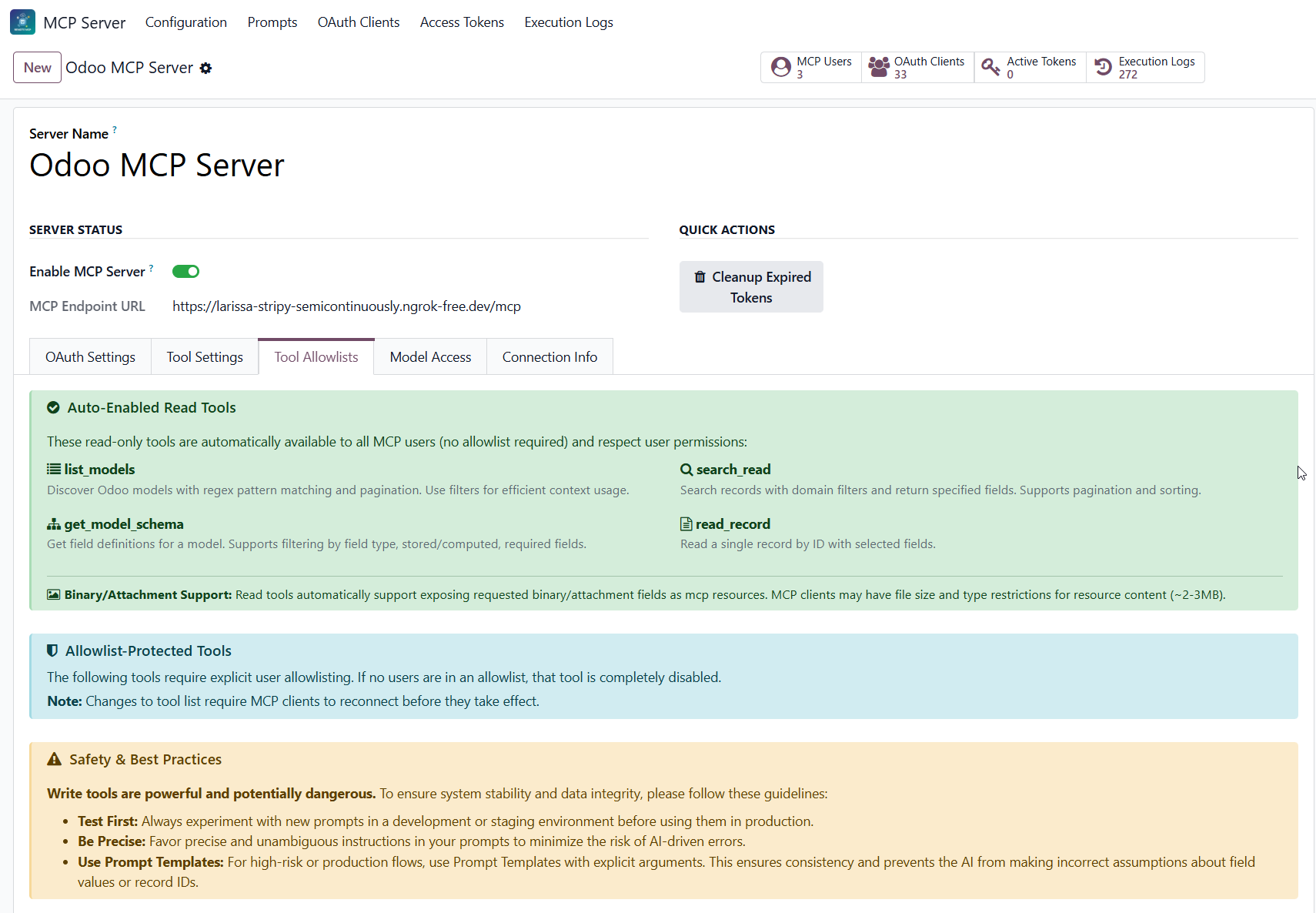Open the Execution Logs top menu
Viewport: 1316px width, 913px height.
[x=569, y=22]
